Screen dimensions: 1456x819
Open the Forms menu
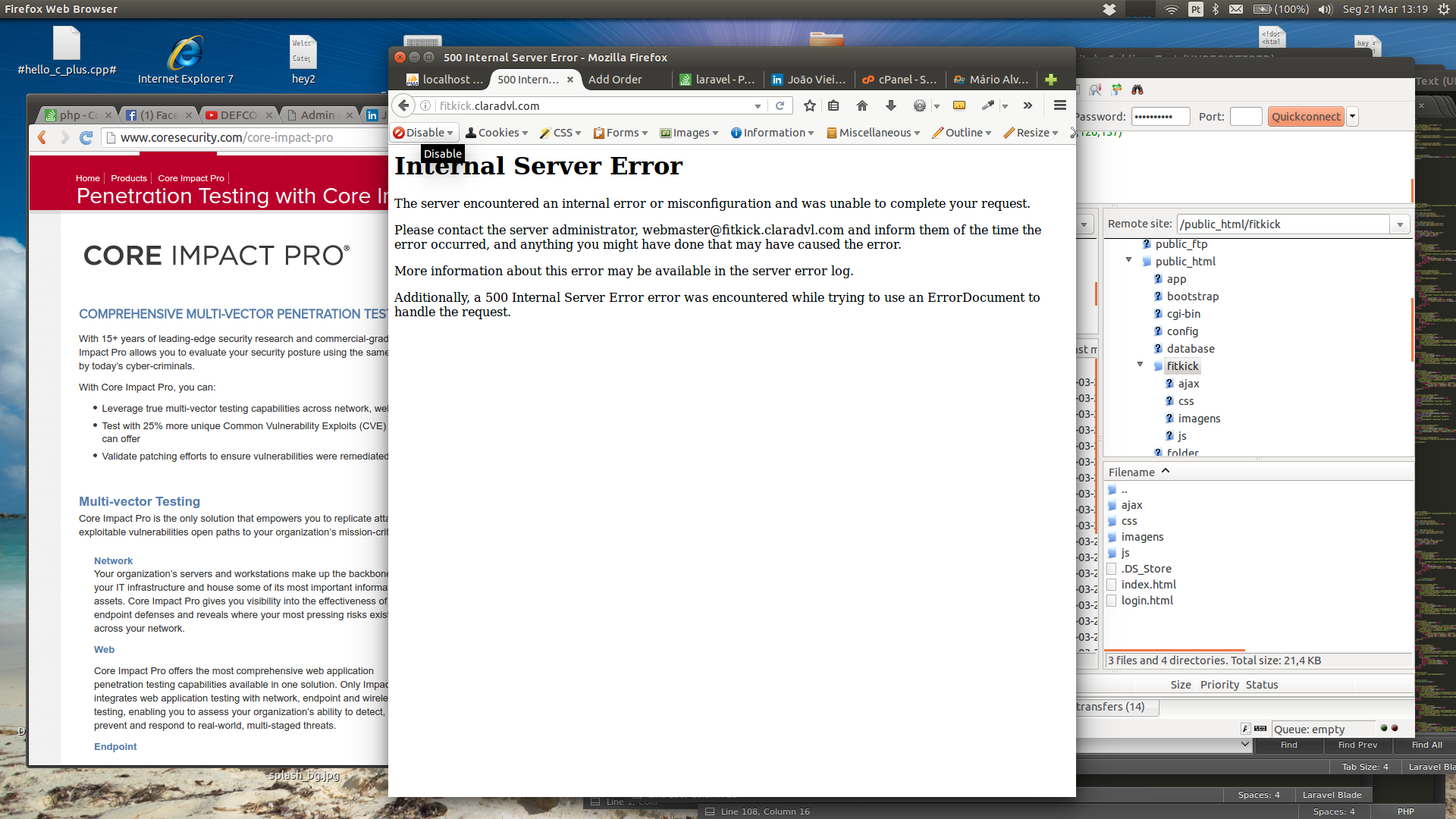pyautogui.click(x=620, y=133)
